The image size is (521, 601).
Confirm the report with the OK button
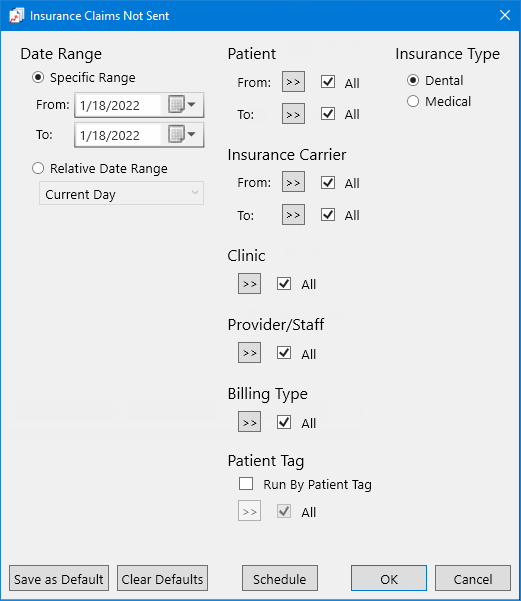[389, 578]
